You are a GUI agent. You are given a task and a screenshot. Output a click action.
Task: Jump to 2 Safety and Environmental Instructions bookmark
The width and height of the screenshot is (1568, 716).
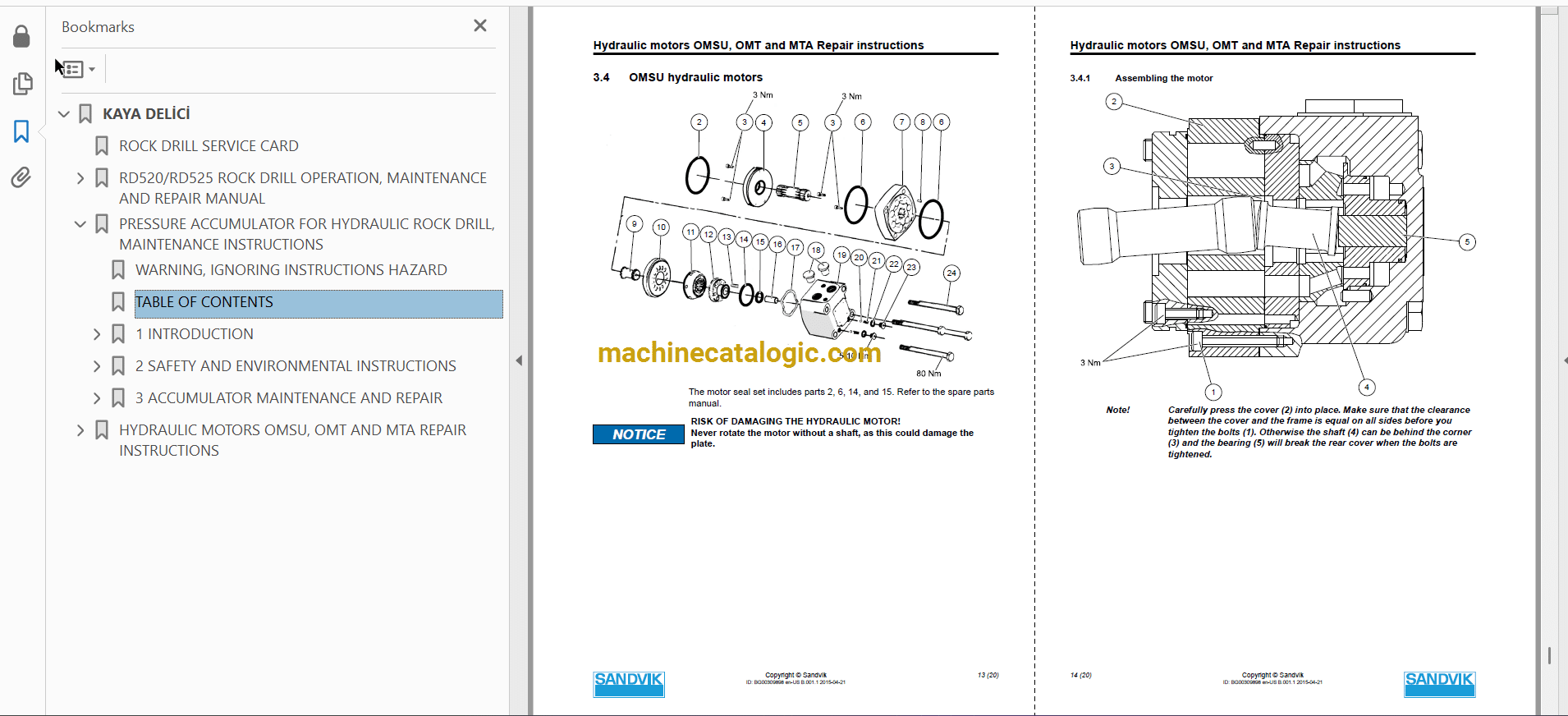coord(296,366)
